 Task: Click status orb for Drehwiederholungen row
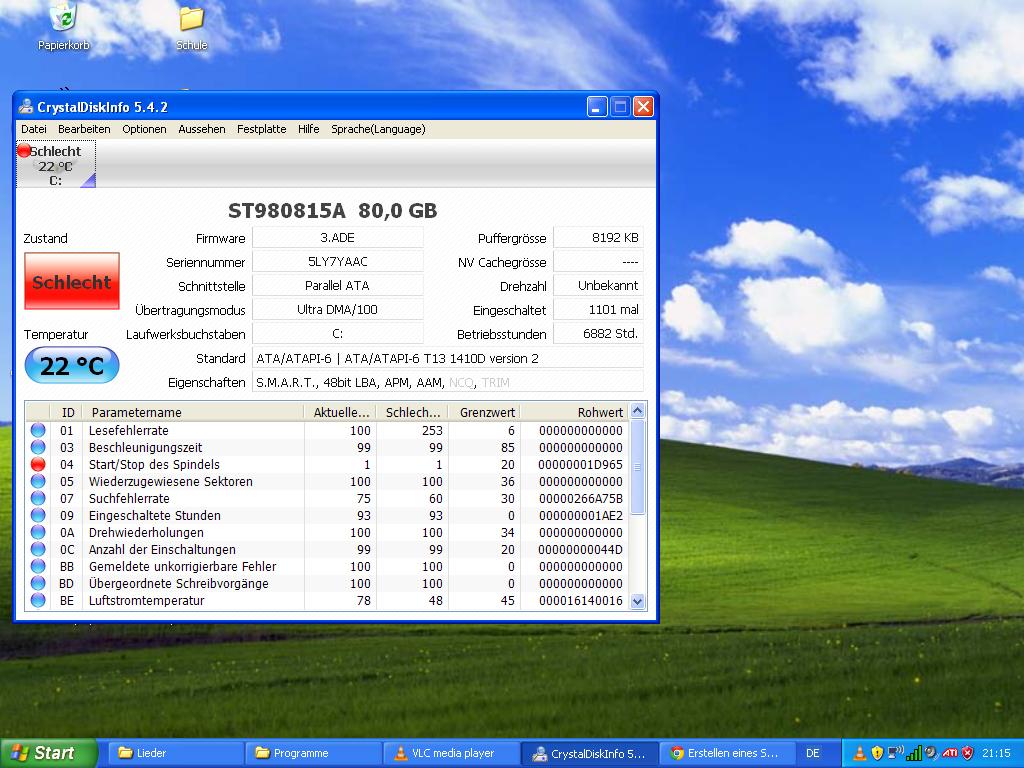click(x=38, y=532)
